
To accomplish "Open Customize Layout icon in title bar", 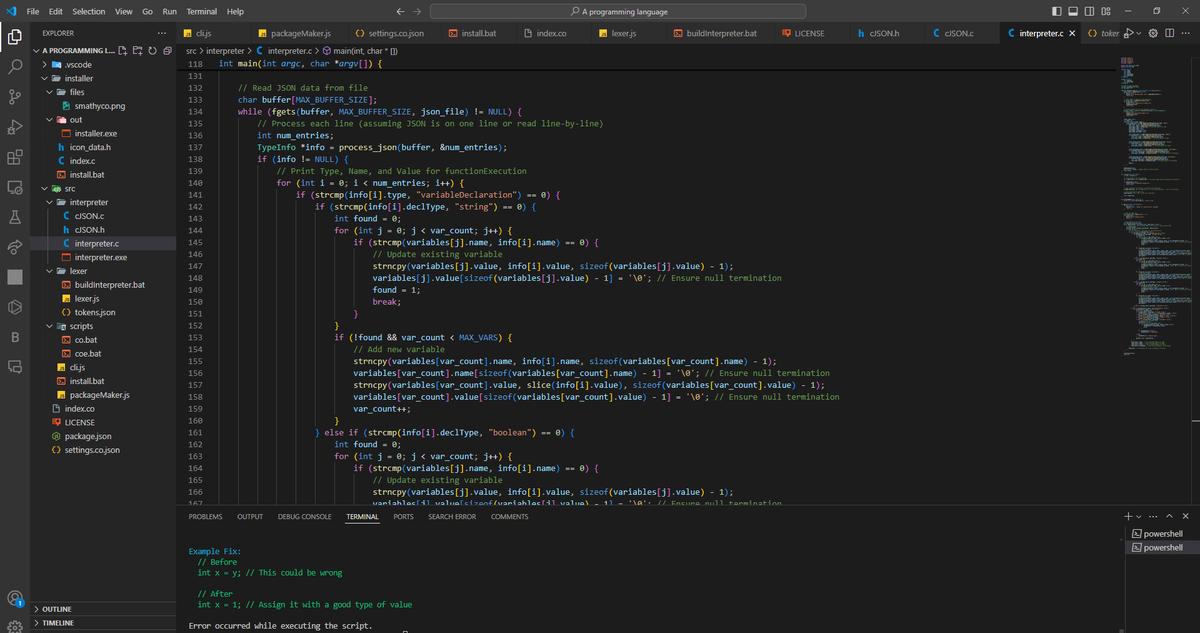I will [x=1106, y=11].
